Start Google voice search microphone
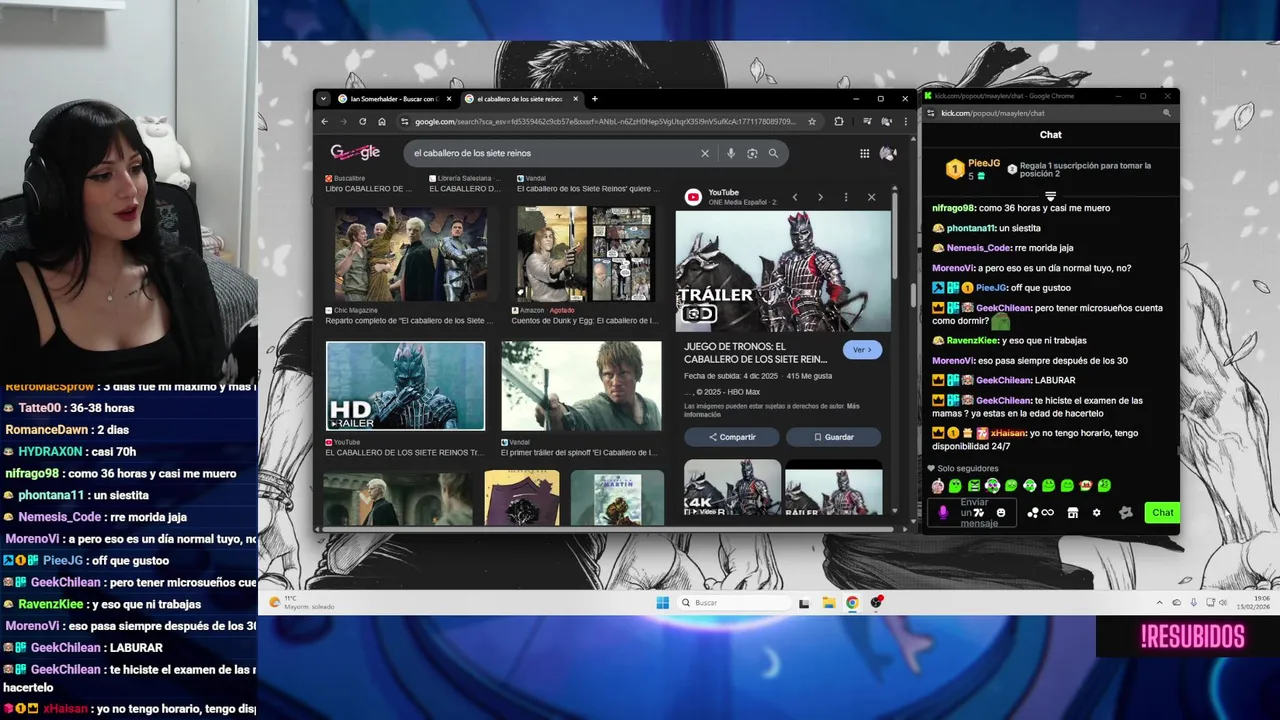 [731, 153]
